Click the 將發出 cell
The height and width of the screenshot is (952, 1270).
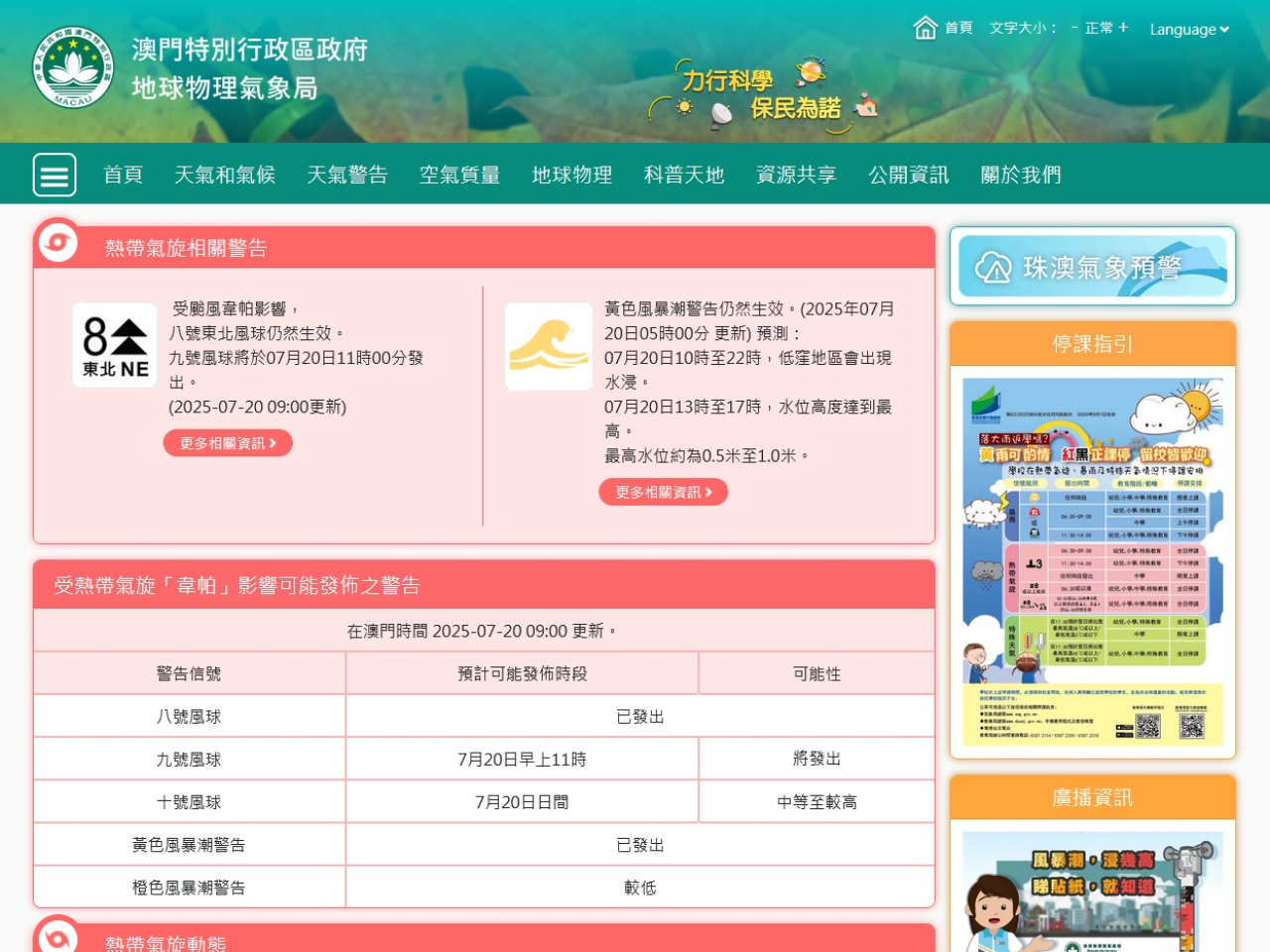[x=817, y=759]
